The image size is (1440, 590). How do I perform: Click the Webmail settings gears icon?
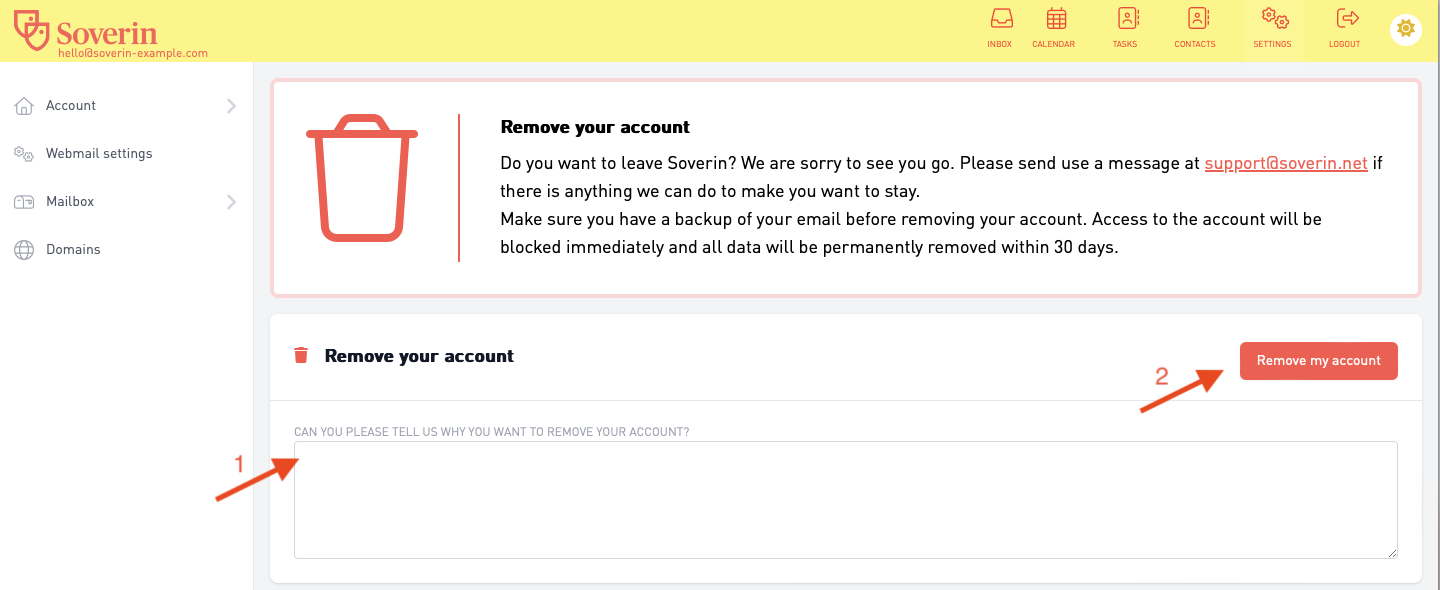point(24,154)
